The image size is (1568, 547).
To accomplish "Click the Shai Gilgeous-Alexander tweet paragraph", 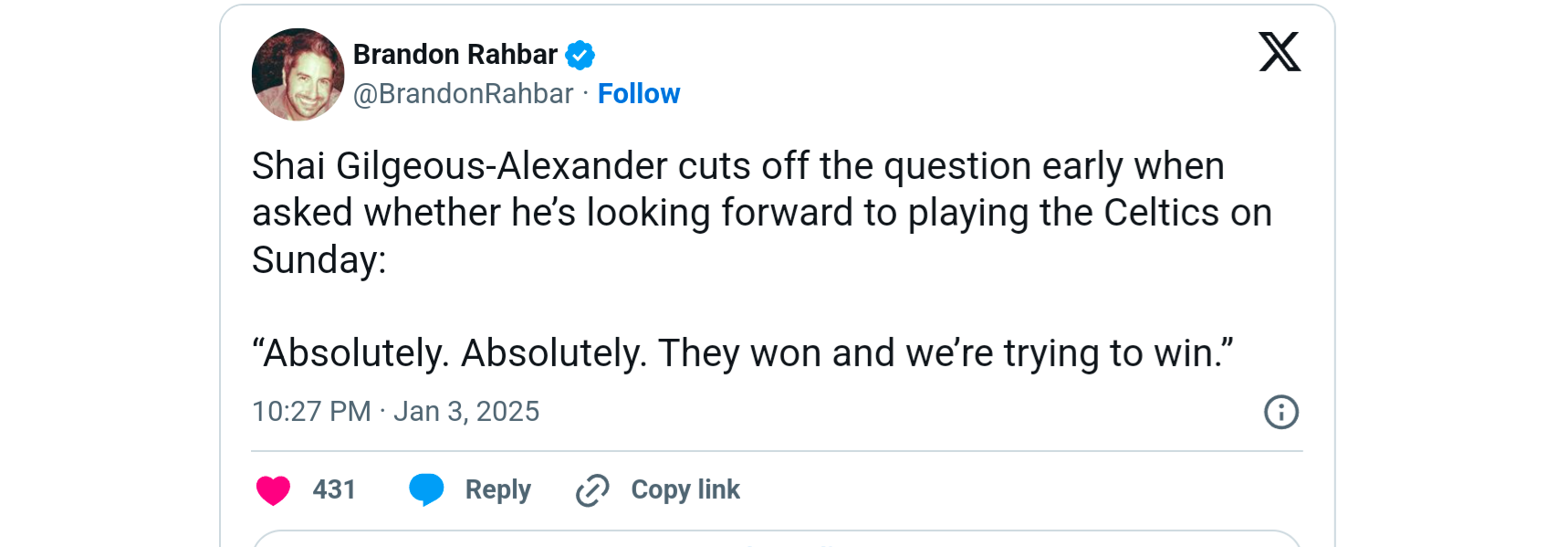I will coord(737,167).
